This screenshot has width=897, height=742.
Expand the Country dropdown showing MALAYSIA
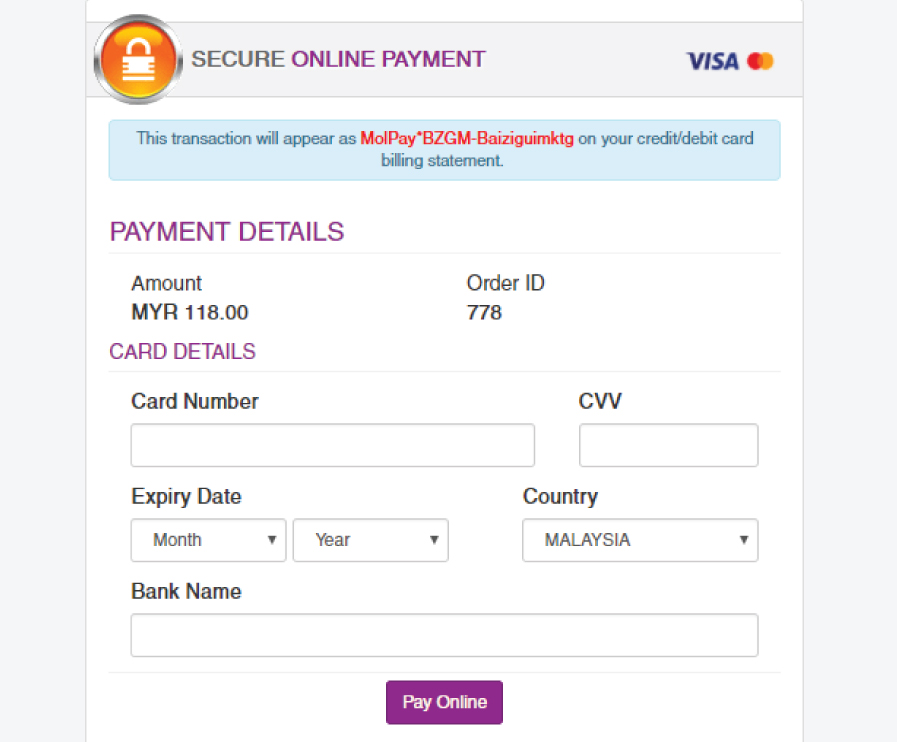tap(640, 540)
